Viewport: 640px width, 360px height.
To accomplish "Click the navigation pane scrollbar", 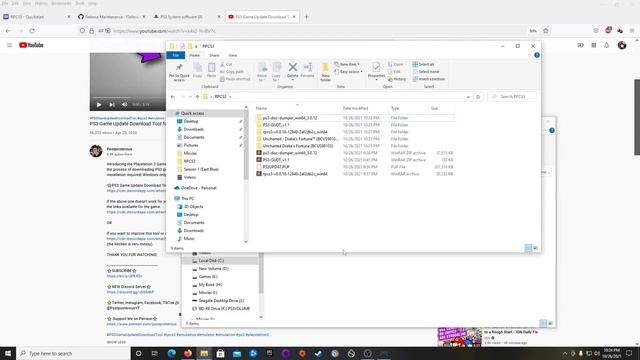I will coord(246,145).
